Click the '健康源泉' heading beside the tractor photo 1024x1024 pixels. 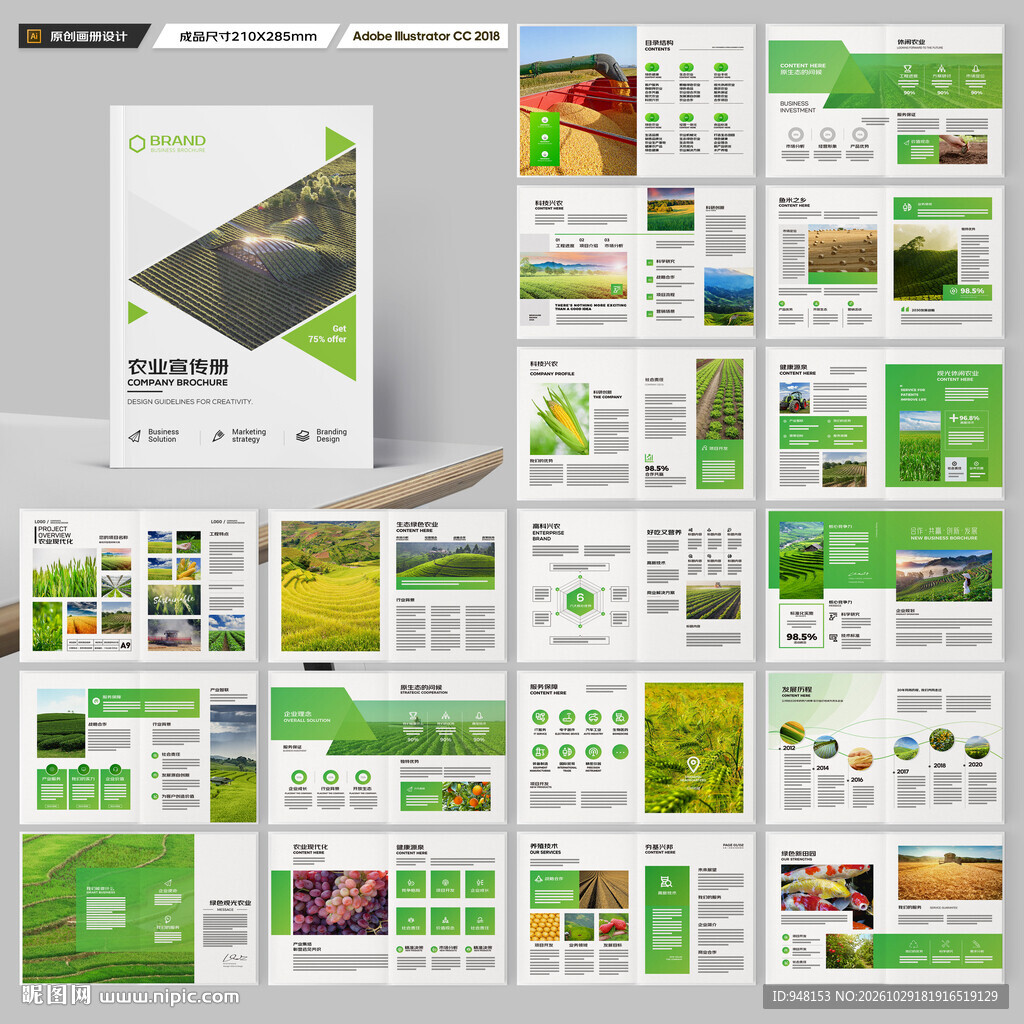click(793, 368)
